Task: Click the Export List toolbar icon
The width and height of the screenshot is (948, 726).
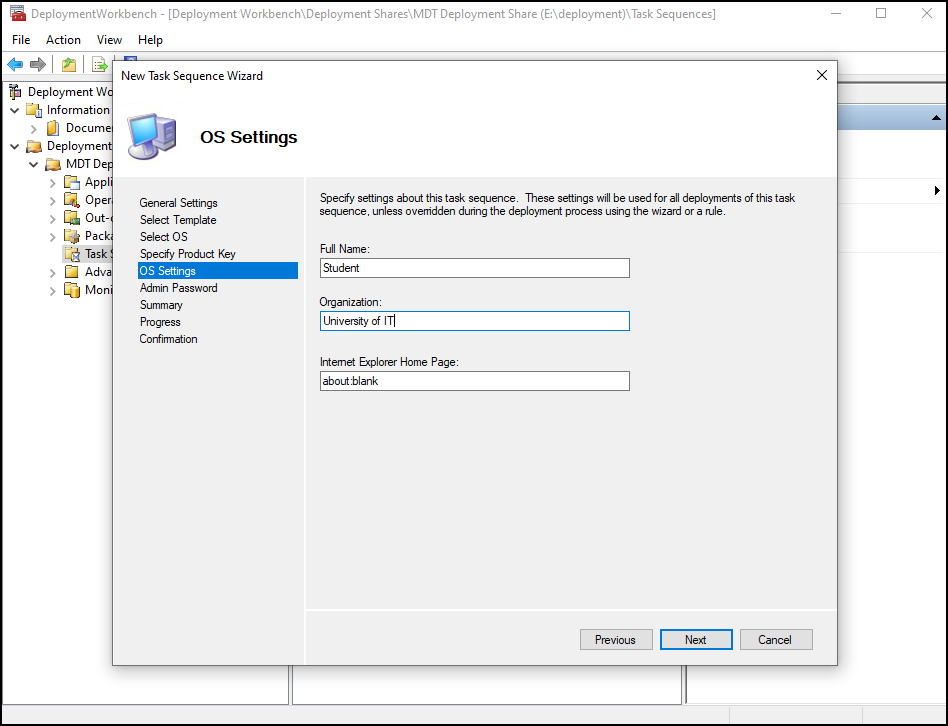Action: pyautogui.click(x=99, y=65)
